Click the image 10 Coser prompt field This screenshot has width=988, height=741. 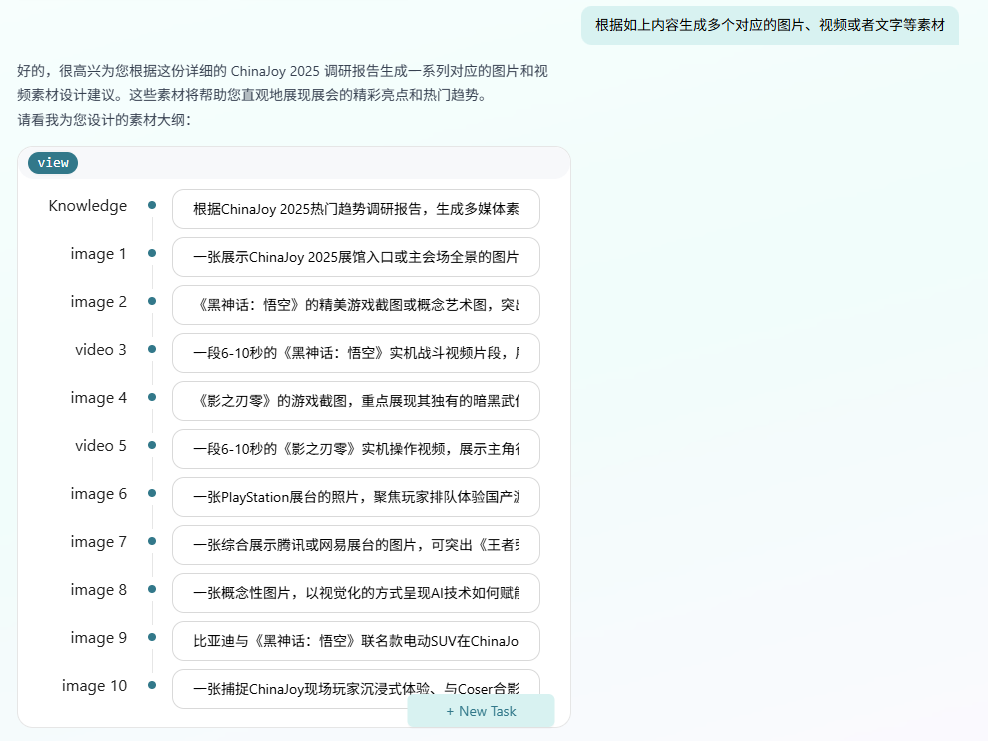point(356,689)
